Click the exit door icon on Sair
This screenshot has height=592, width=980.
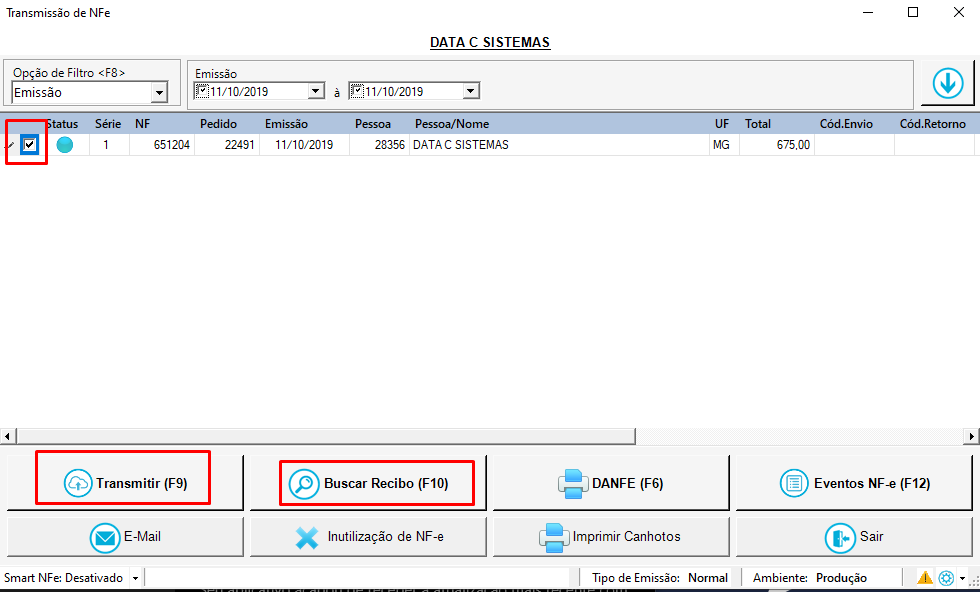(839, 537)
